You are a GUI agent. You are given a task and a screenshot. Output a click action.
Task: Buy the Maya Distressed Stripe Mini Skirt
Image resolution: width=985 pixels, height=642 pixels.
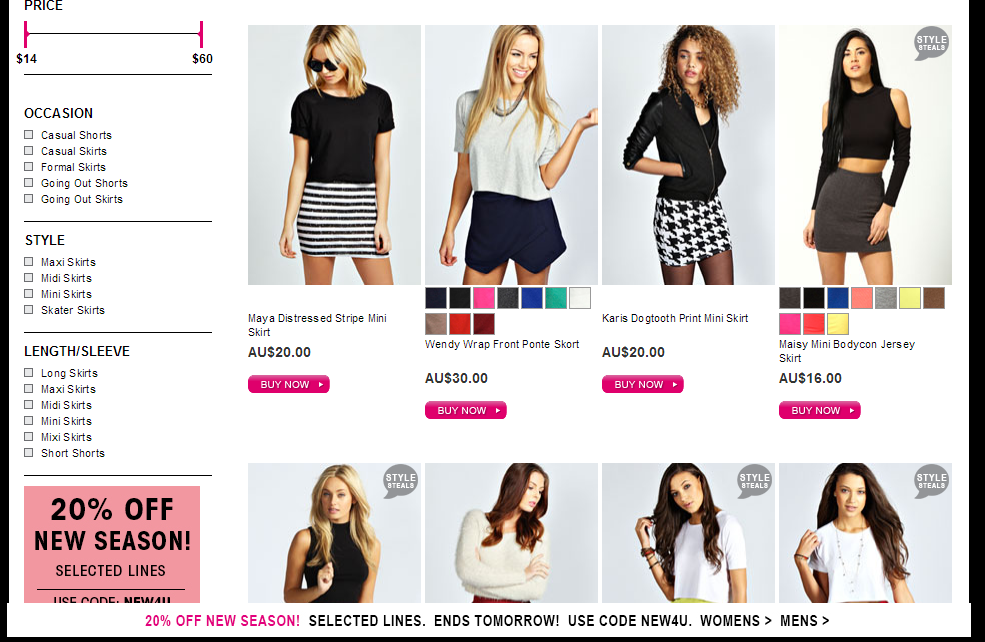pos(288,384)
